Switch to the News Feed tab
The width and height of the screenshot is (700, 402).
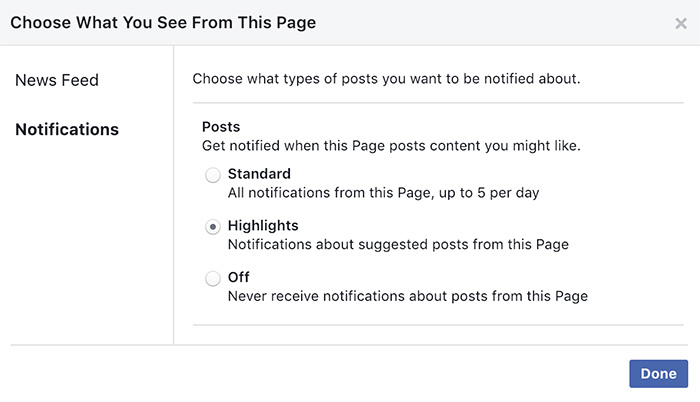point(57,80)
